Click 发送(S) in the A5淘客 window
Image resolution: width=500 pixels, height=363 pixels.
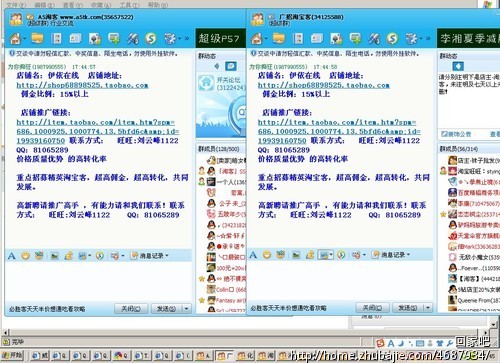coord(166,309)
